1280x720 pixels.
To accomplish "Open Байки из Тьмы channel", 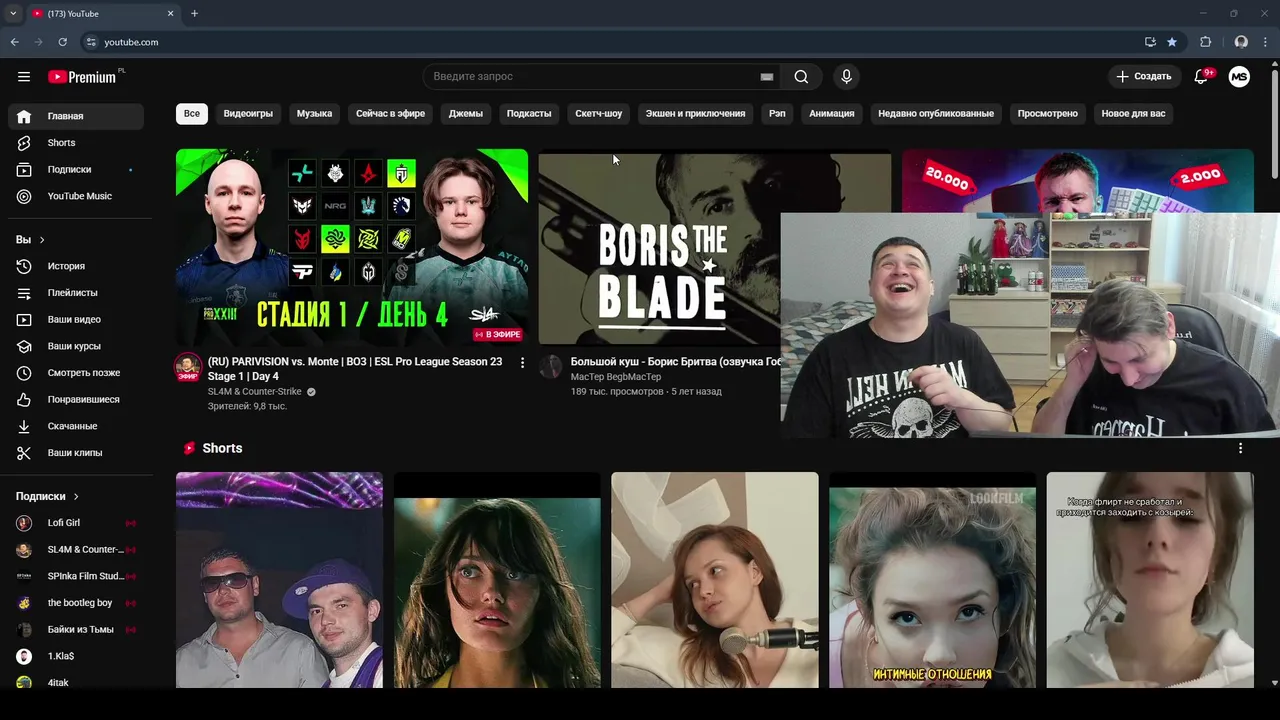I will point(76,630).
